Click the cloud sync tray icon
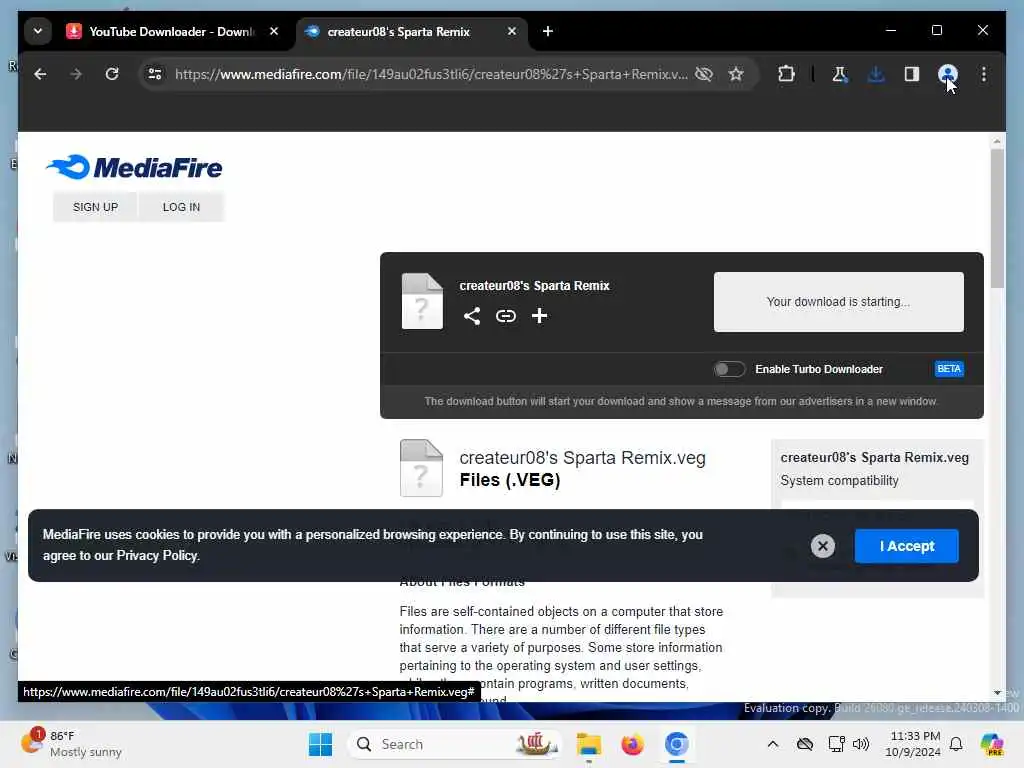The image size is (1024, 768). [x=805, y=744]
